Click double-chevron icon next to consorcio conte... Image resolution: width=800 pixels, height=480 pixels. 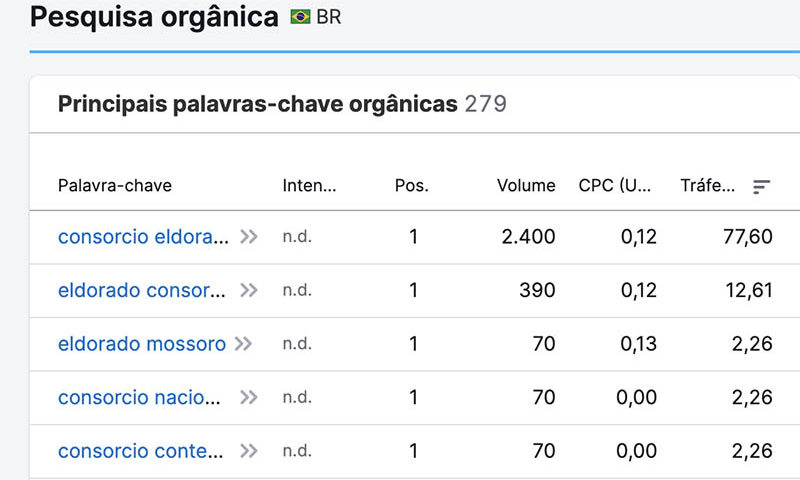pos(249,451)
